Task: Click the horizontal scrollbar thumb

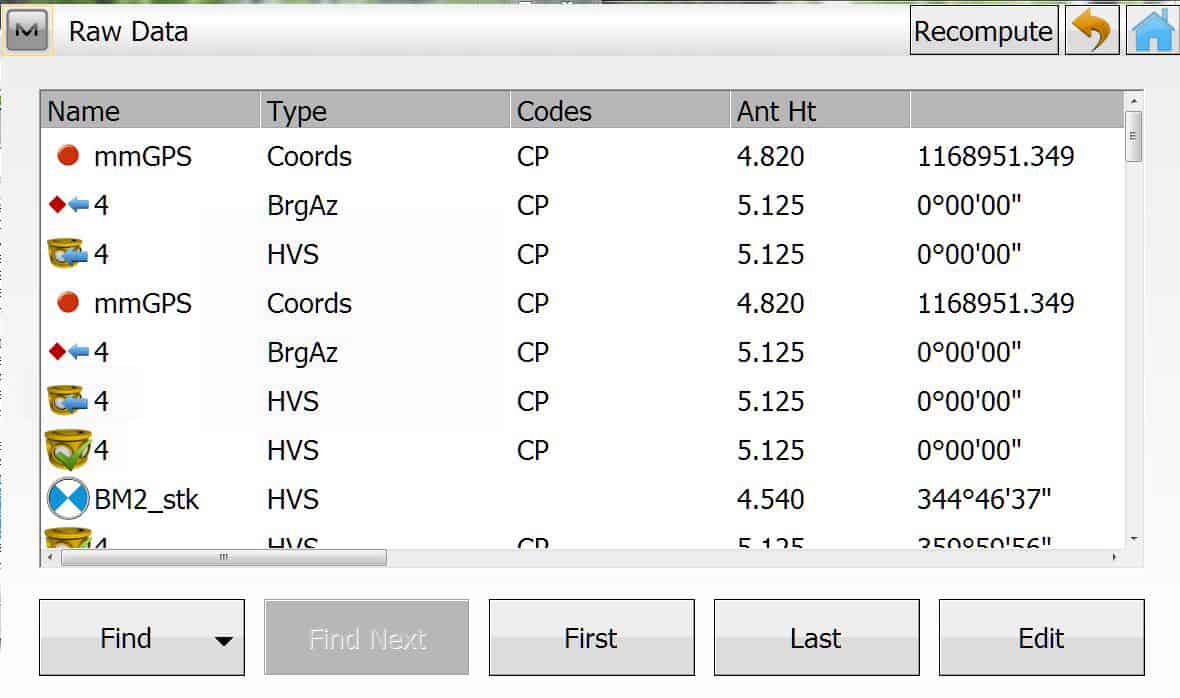Action: click(x=224, y=557)
